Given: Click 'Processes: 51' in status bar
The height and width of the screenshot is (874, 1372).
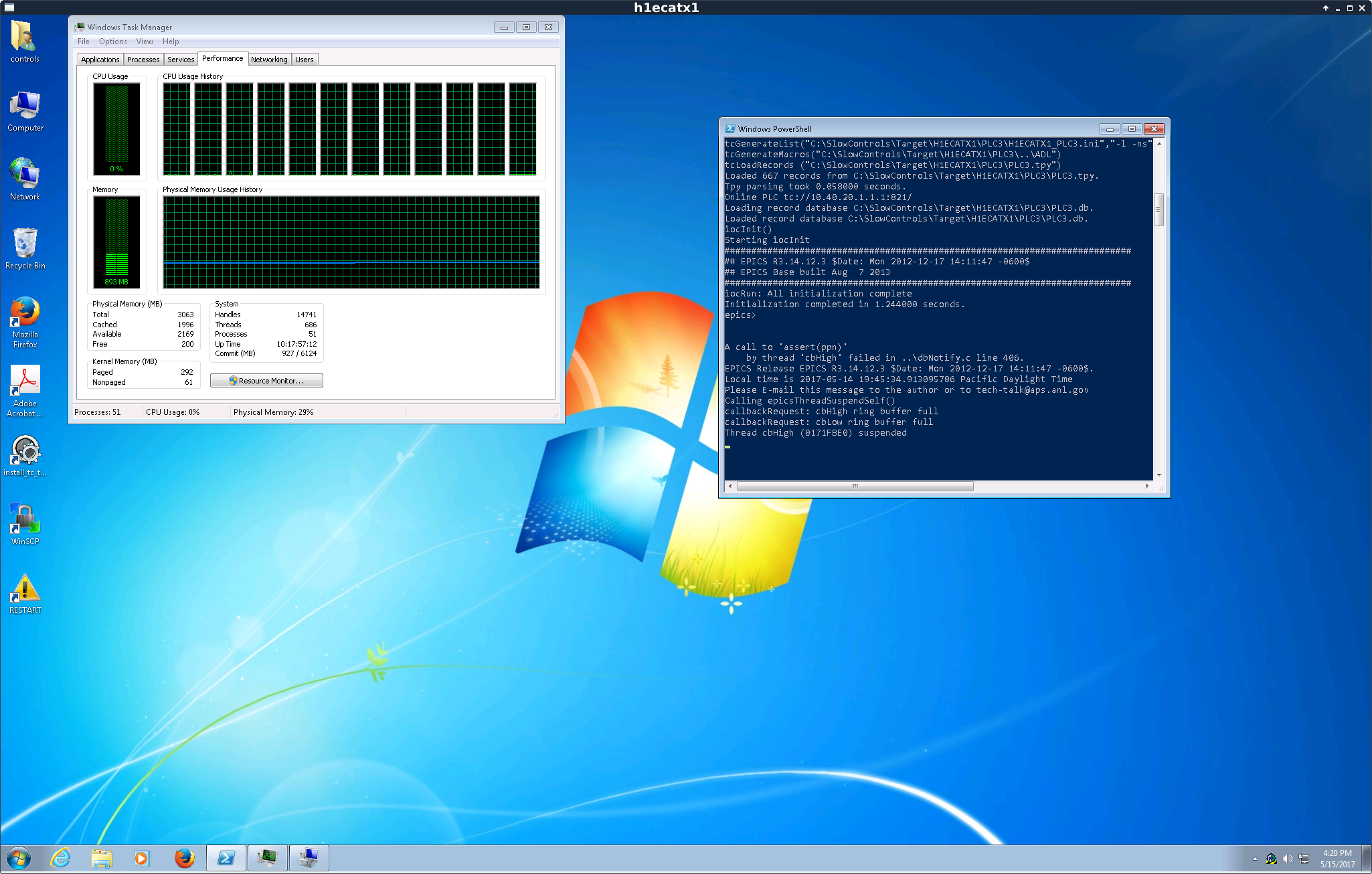Looking at the screenshot, I should [x=98, y=412].
